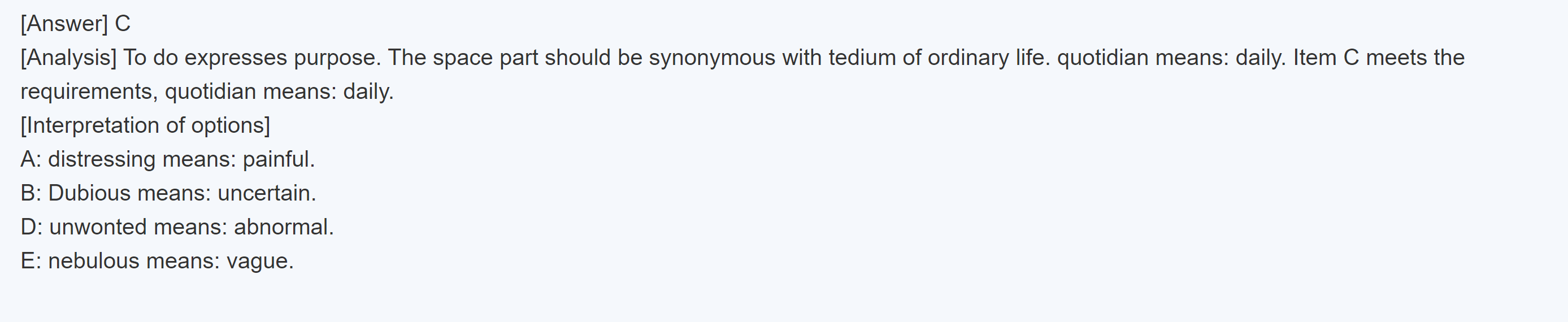Screen dimensions: 1568x322
Task: Click the word 'vague' in option E
Action: 259,261
